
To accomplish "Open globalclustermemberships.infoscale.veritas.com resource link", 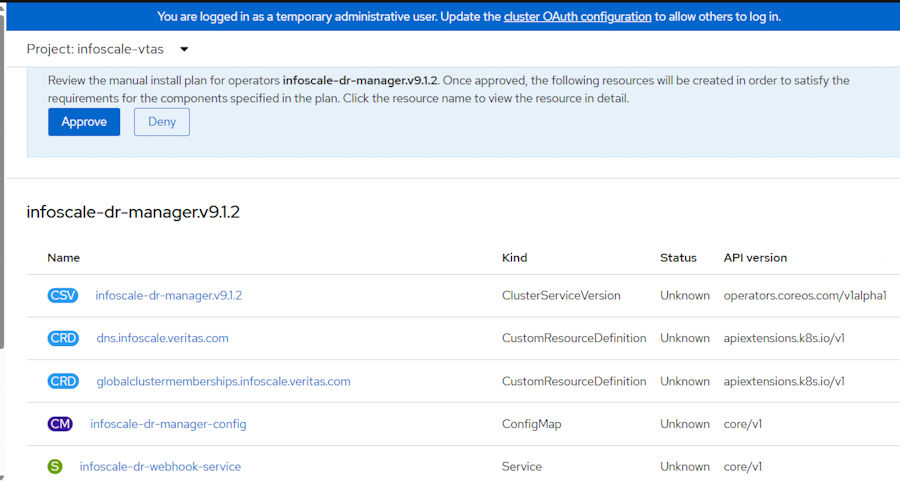I will [x=223, y=381].
